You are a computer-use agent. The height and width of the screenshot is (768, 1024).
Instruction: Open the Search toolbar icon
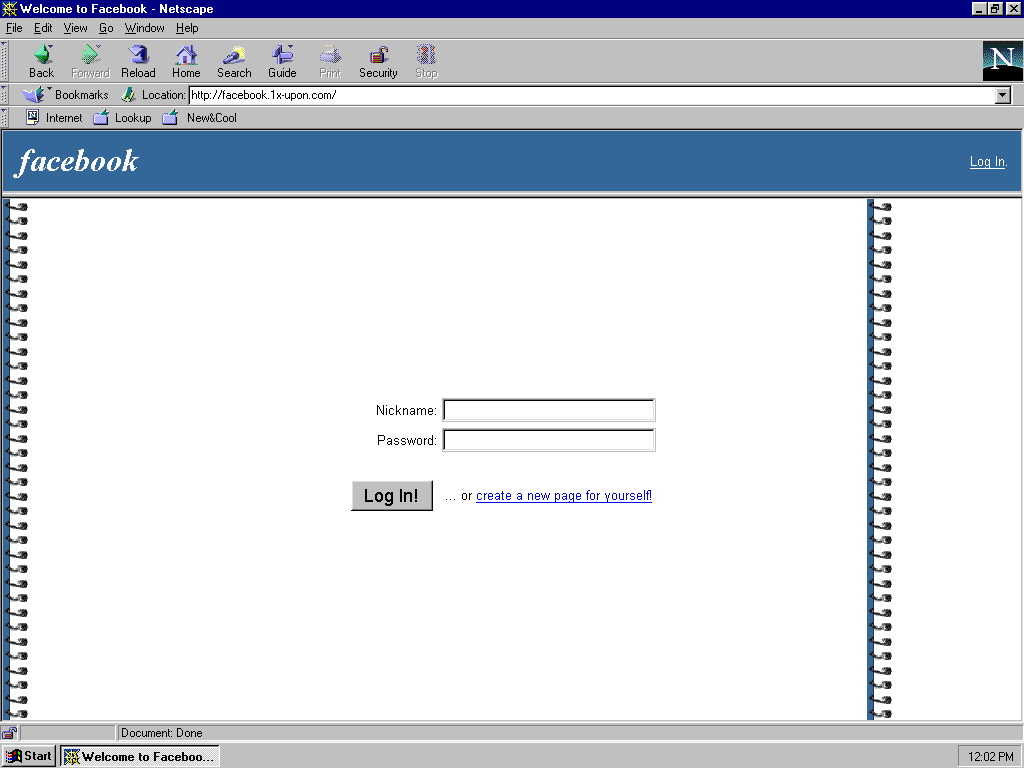click(x=234, y=56)
